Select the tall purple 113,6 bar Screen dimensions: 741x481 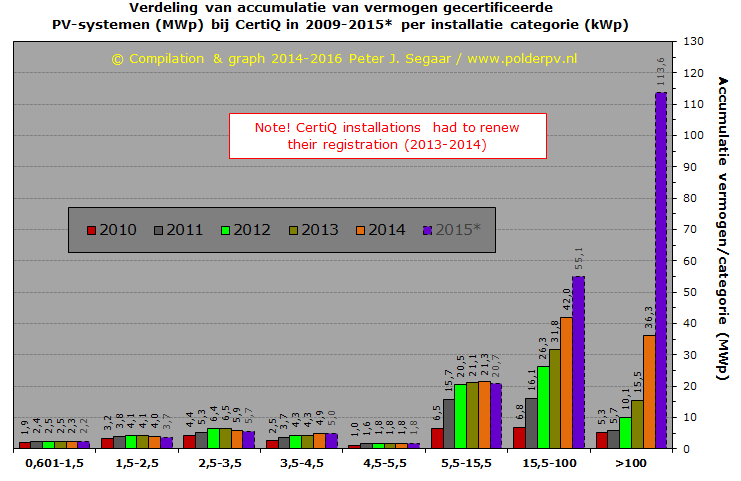661,270
